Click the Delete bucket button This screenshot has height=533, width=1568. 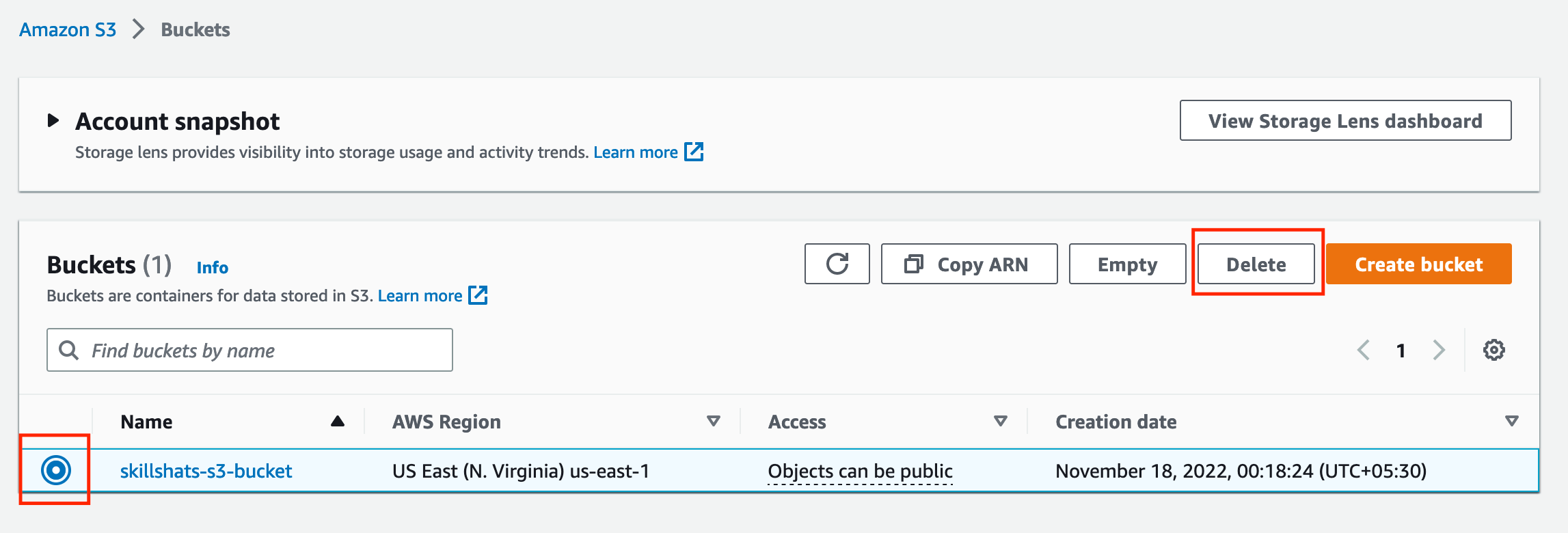coord(1256,264)
